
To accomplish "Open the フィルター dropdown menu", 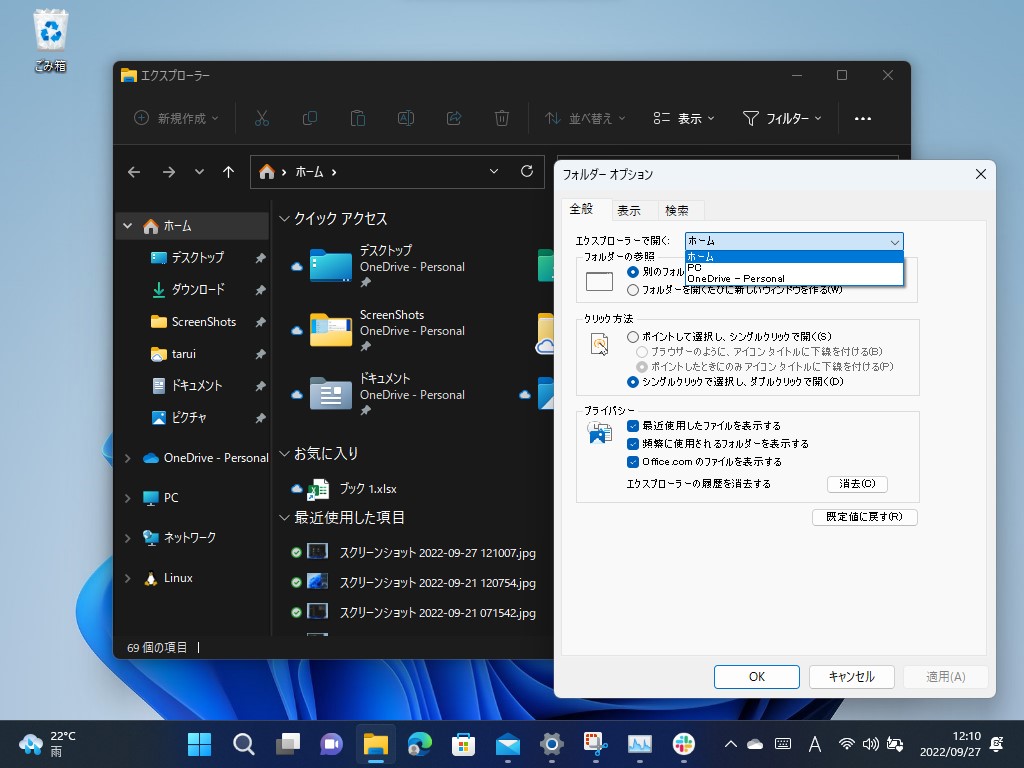I will click(781, 118).
